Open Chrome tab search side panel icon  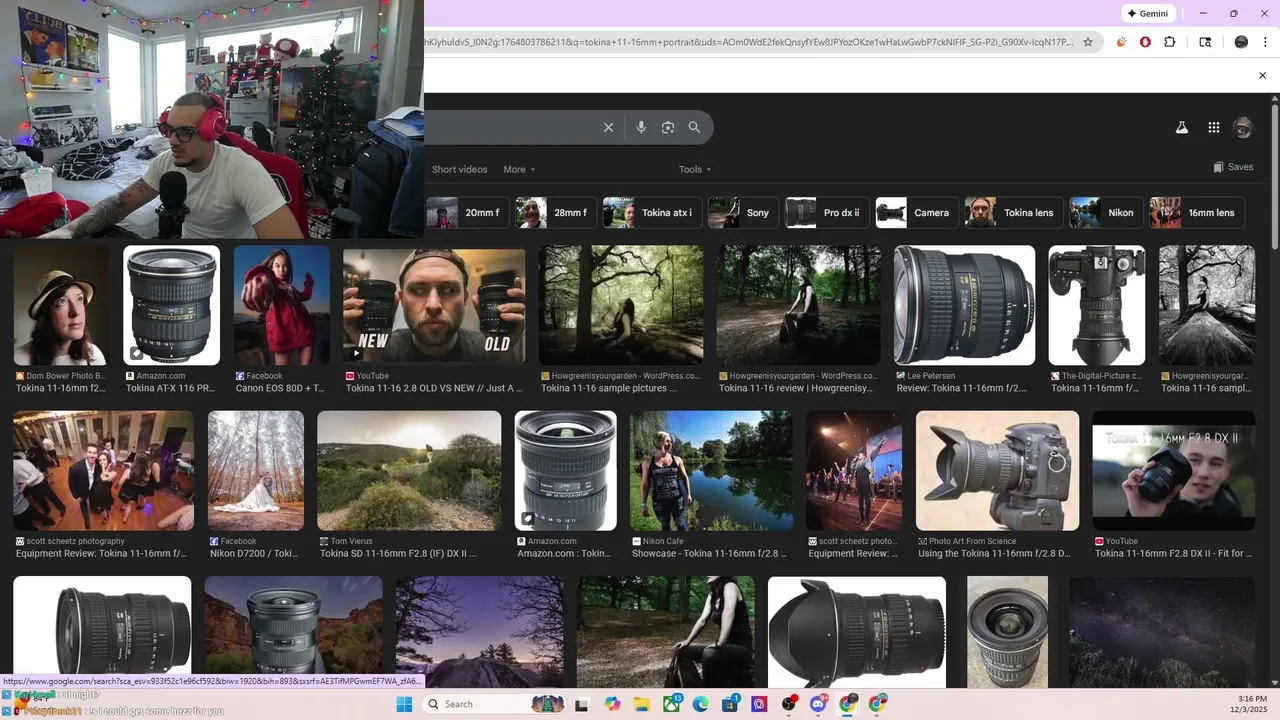point(1205,42)
